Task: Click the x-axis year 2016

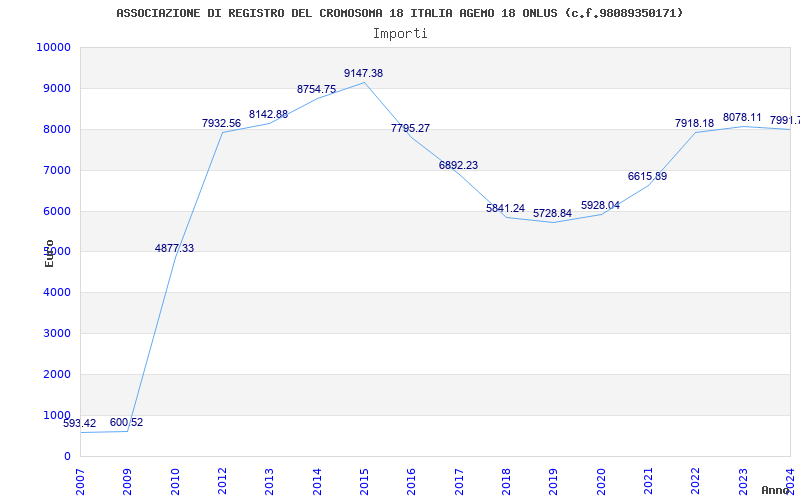Action: (x=412, y=482)
